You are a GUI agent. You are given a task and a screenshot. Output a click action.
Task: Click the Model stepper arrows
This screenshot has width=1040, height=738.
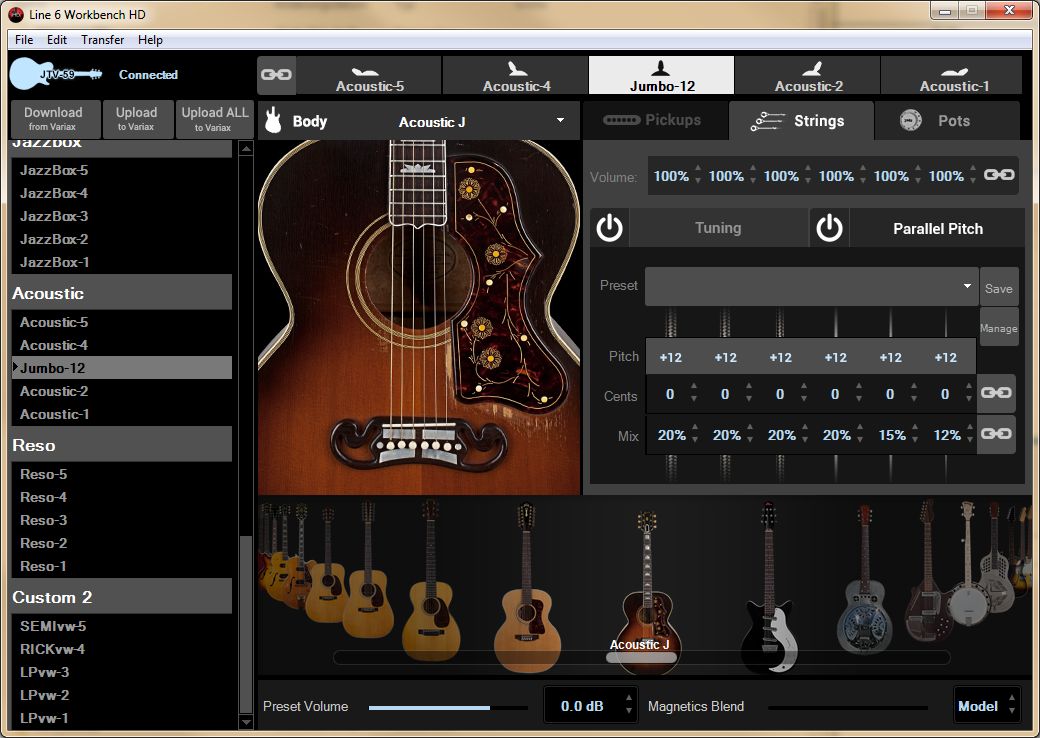1011,704
